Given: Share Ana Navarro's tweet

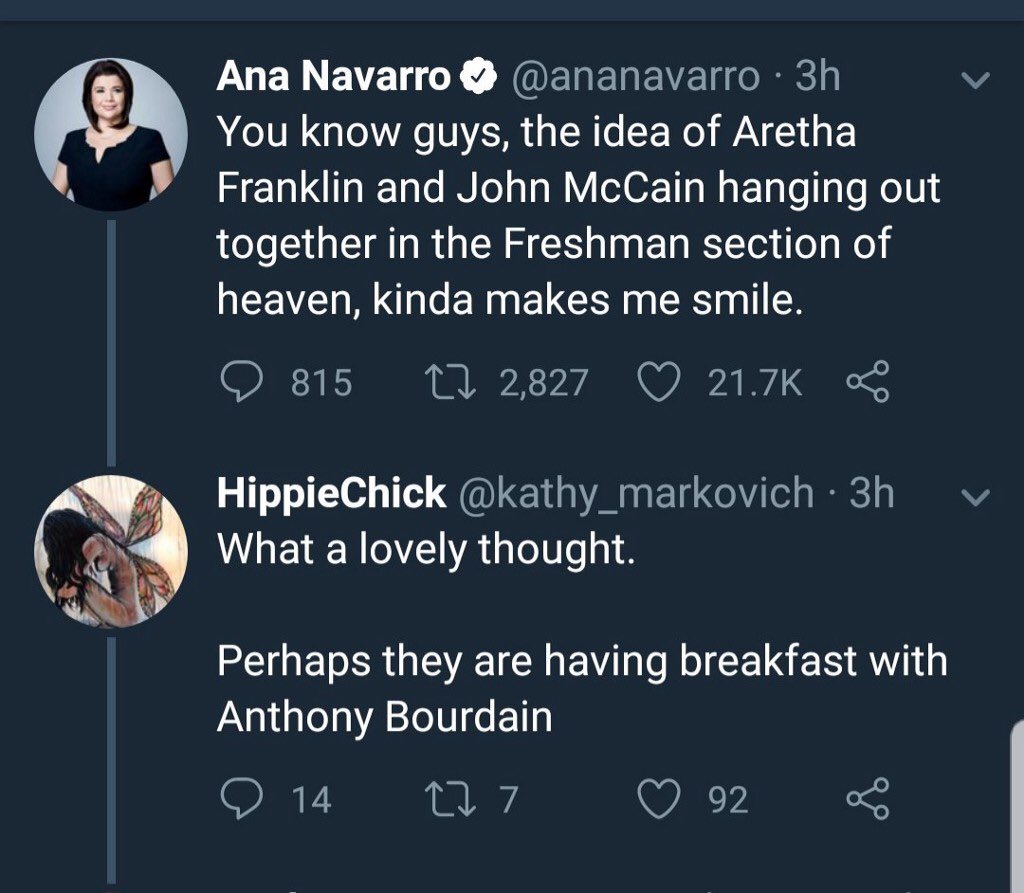Looking at the screenshot, I should [865, 382].
